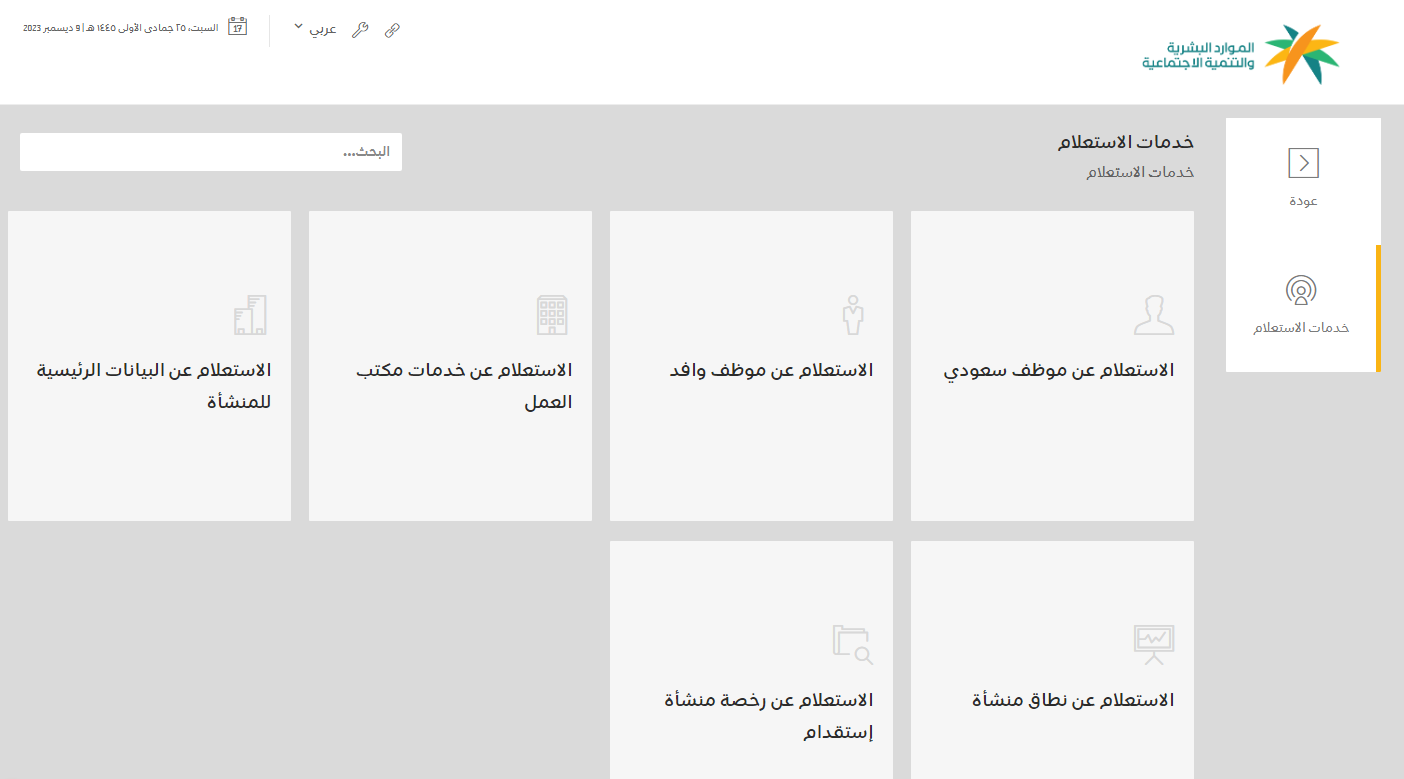Image resolution: width=1404 pixels, height=779 pixels.
Task: Select the خدمات الاستعلام sidebar icon
Action: [1301, 290]
